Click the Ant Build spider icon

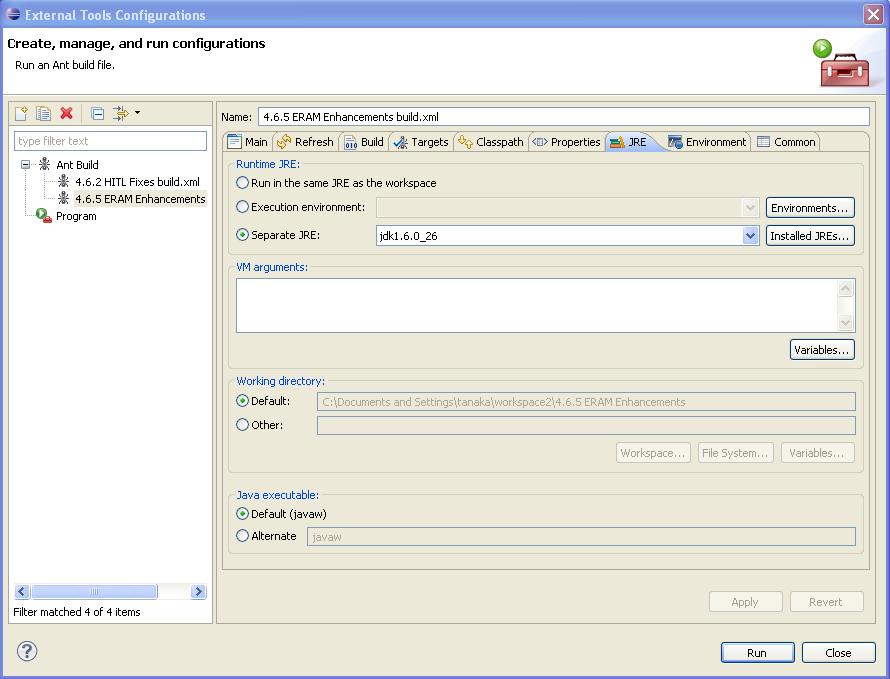[x=44, y=165]
